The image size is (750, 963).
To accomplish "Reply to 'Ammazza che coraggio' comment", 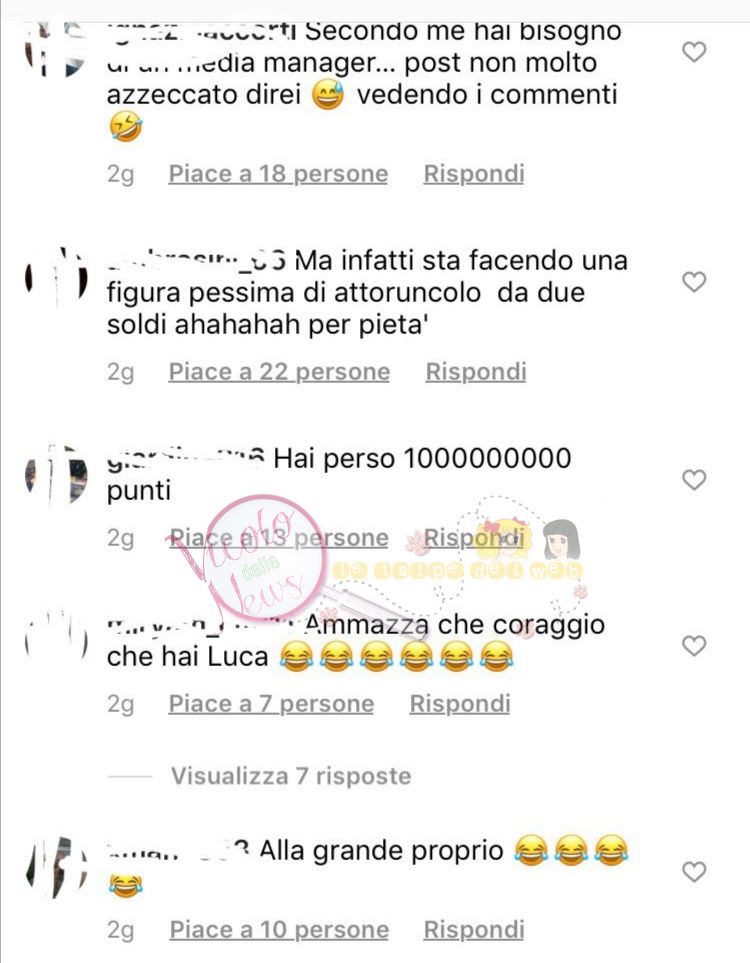I will point(459,704).
